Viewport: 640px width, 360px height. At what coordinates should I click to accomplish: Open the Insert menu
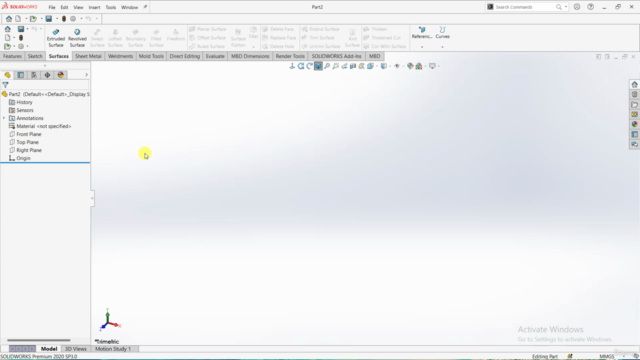pyautogui.click(x=94, y=7)
